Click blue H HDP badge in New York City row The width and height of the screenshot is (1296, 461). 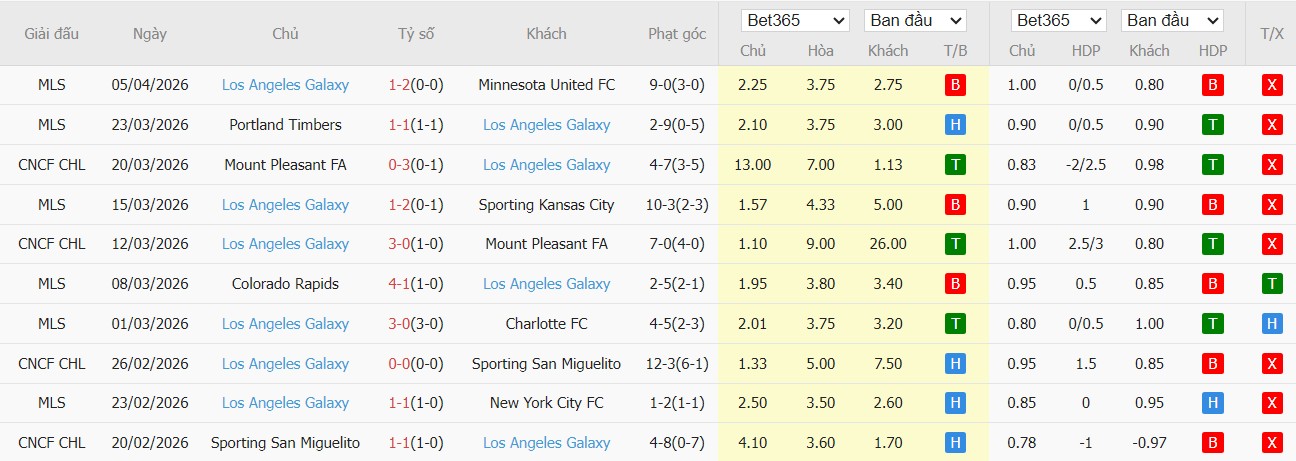[1212, 403]
